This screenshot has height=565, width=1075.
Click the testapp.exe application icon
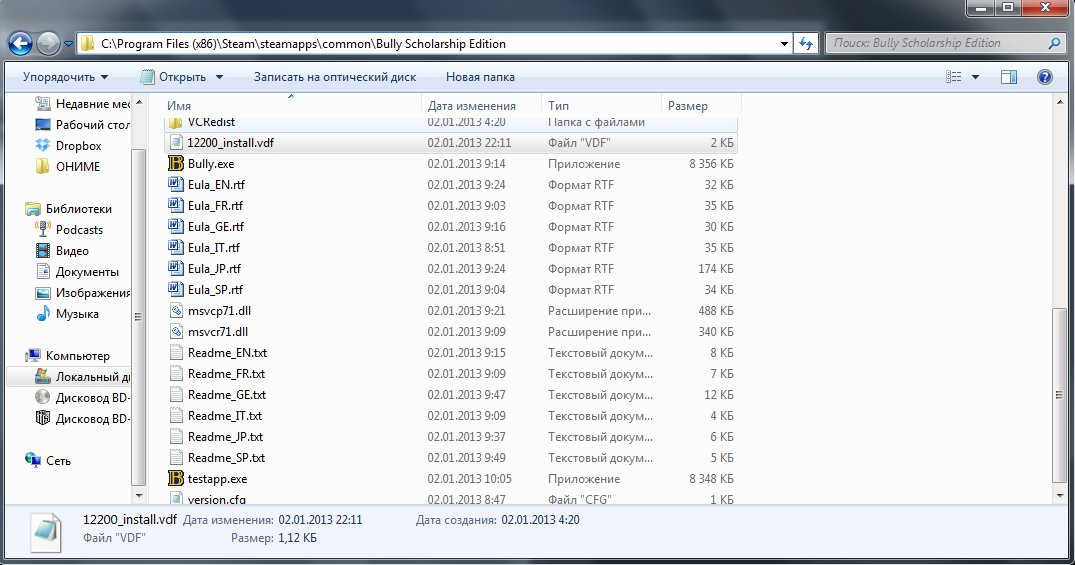click(x=176, y=479)
